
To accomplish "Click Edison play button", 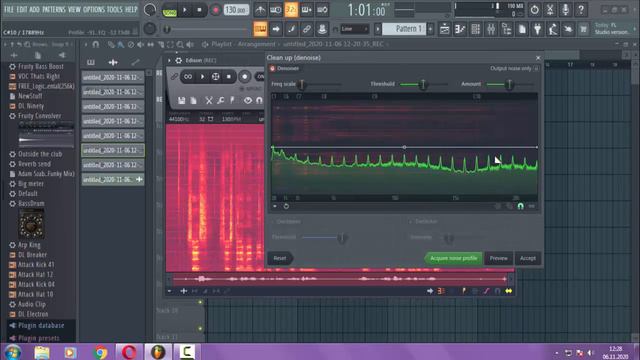I will [202, 76].
